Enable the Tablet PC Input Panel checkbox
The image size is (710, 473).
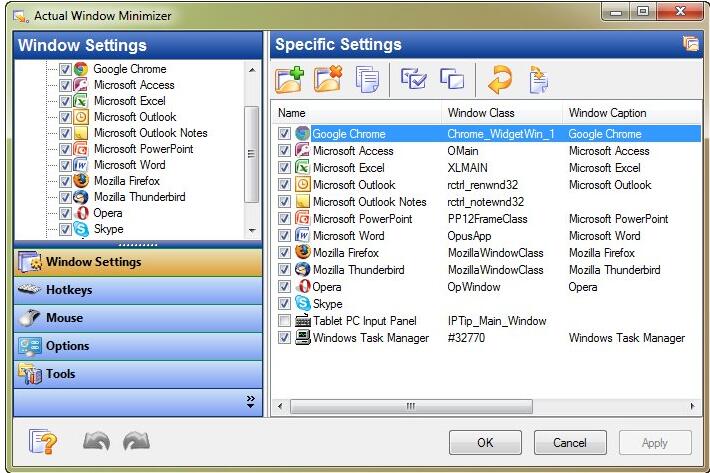[x=284, y=320]
